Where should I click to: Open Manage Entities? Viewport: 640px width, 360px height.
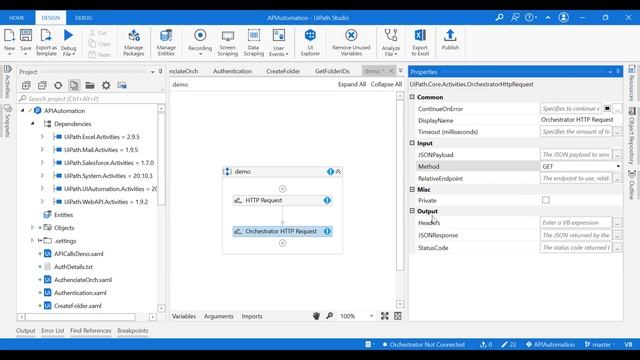tap(166, 42)
